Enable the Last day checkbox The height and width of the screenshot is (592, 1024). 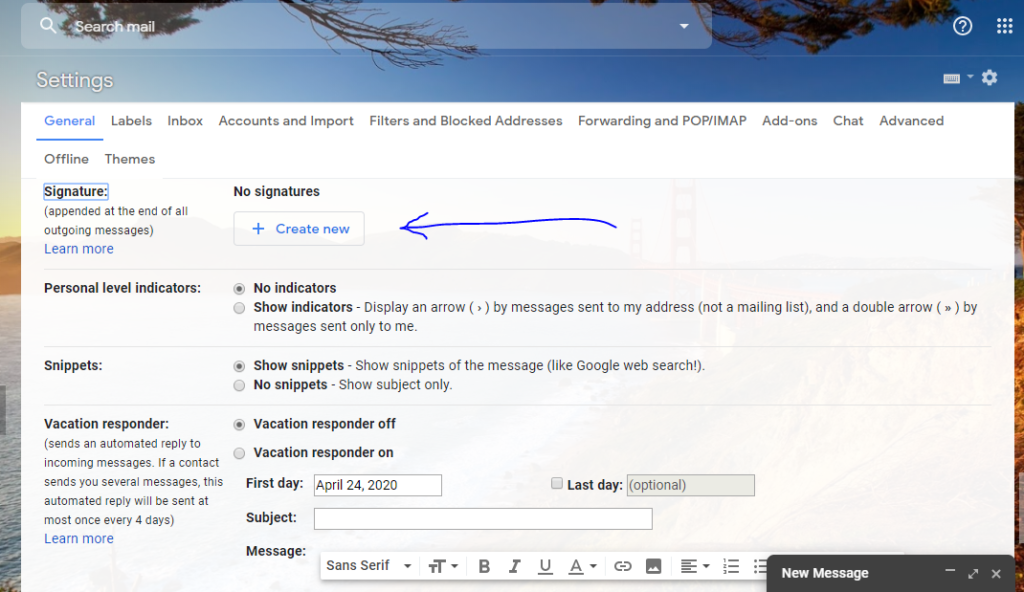click(x=557, y=484)
